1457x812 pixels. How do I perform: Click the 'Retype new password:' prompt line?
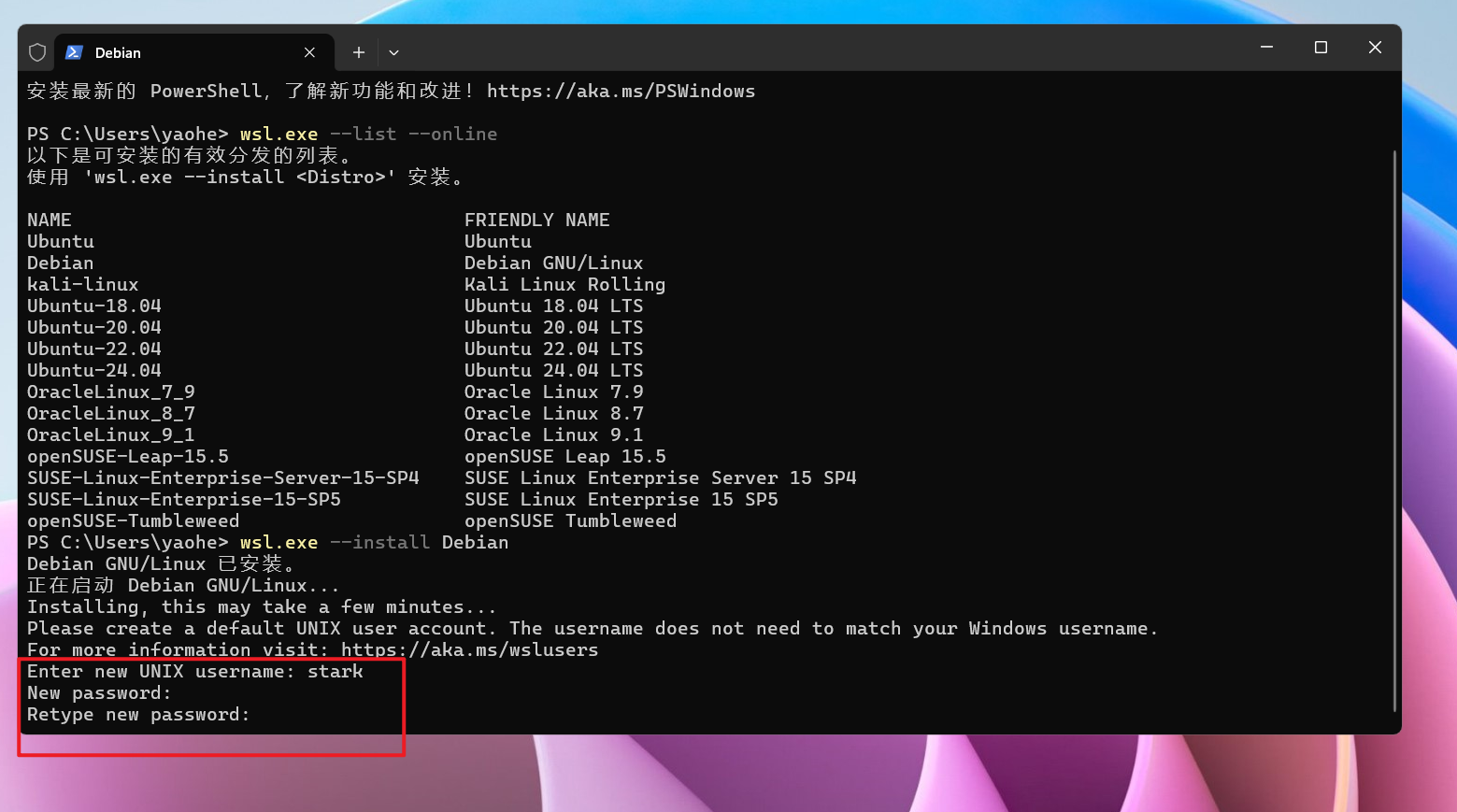138,714
